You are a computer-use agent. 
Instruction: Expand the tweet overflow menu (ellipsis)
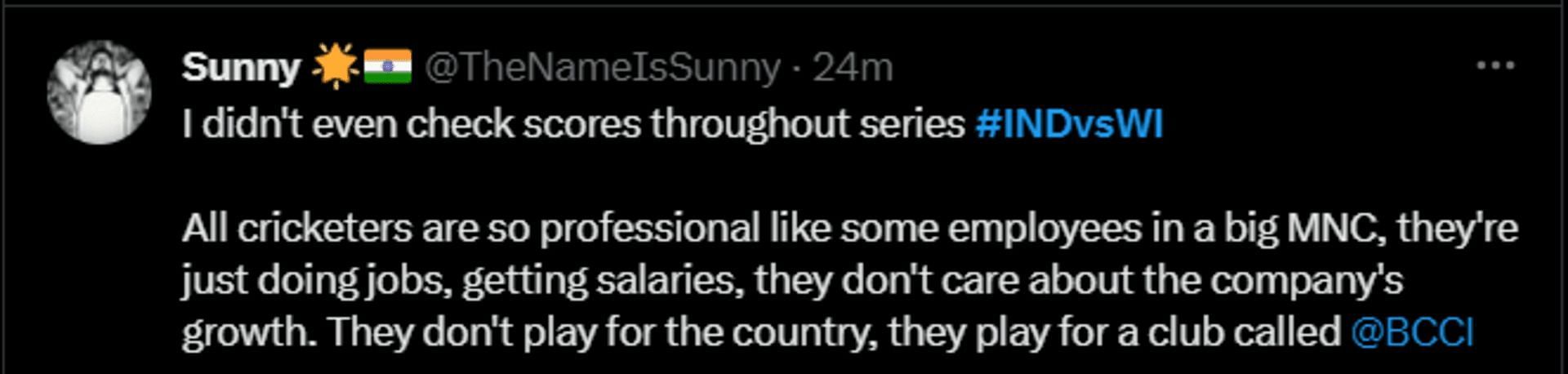point(1495,66)
